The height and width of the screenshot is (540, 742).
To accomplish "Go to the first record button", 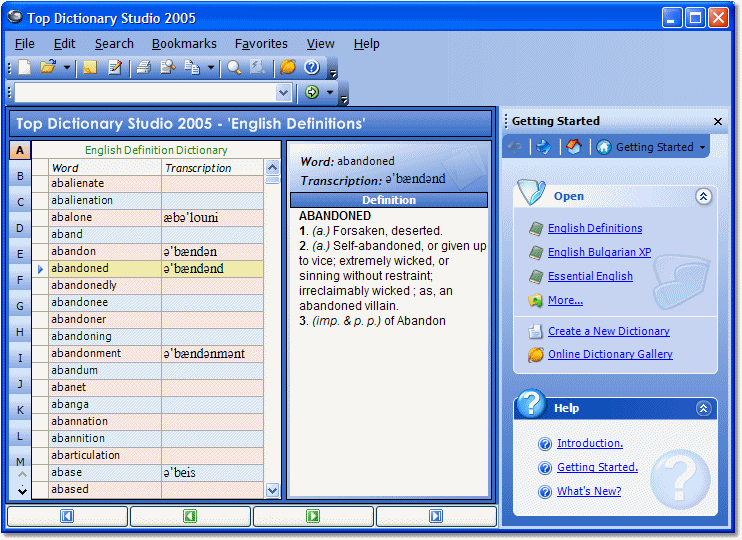I will (67, 516).
